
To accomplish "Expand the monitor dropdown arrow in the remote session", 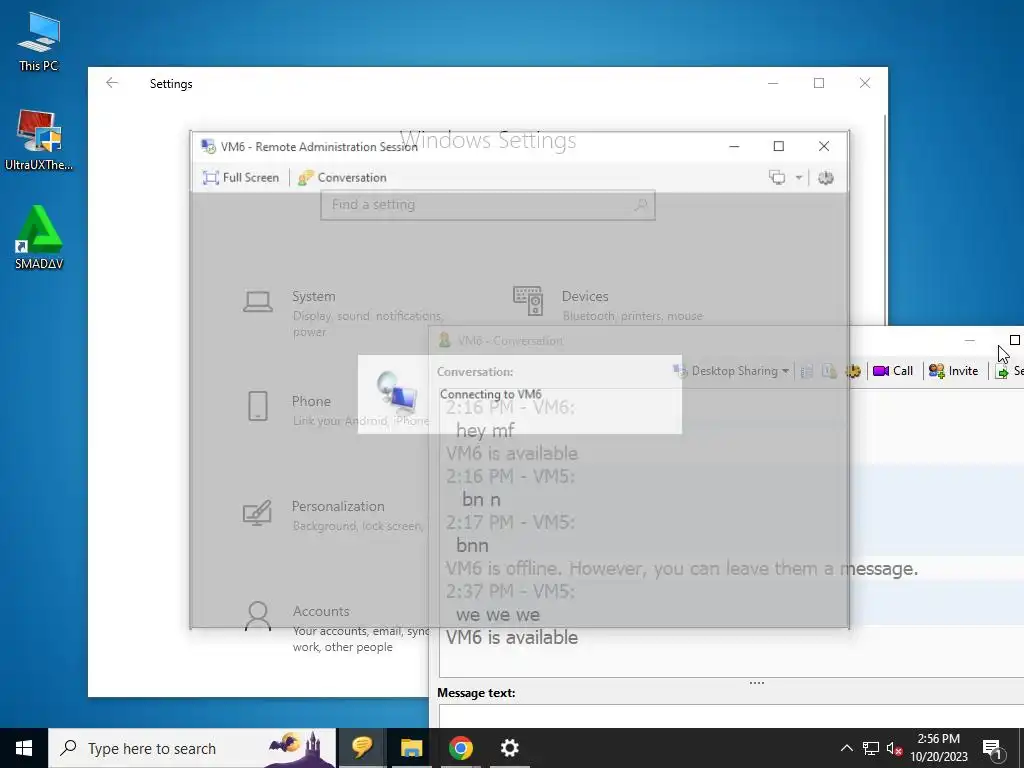I will (798, 178).
